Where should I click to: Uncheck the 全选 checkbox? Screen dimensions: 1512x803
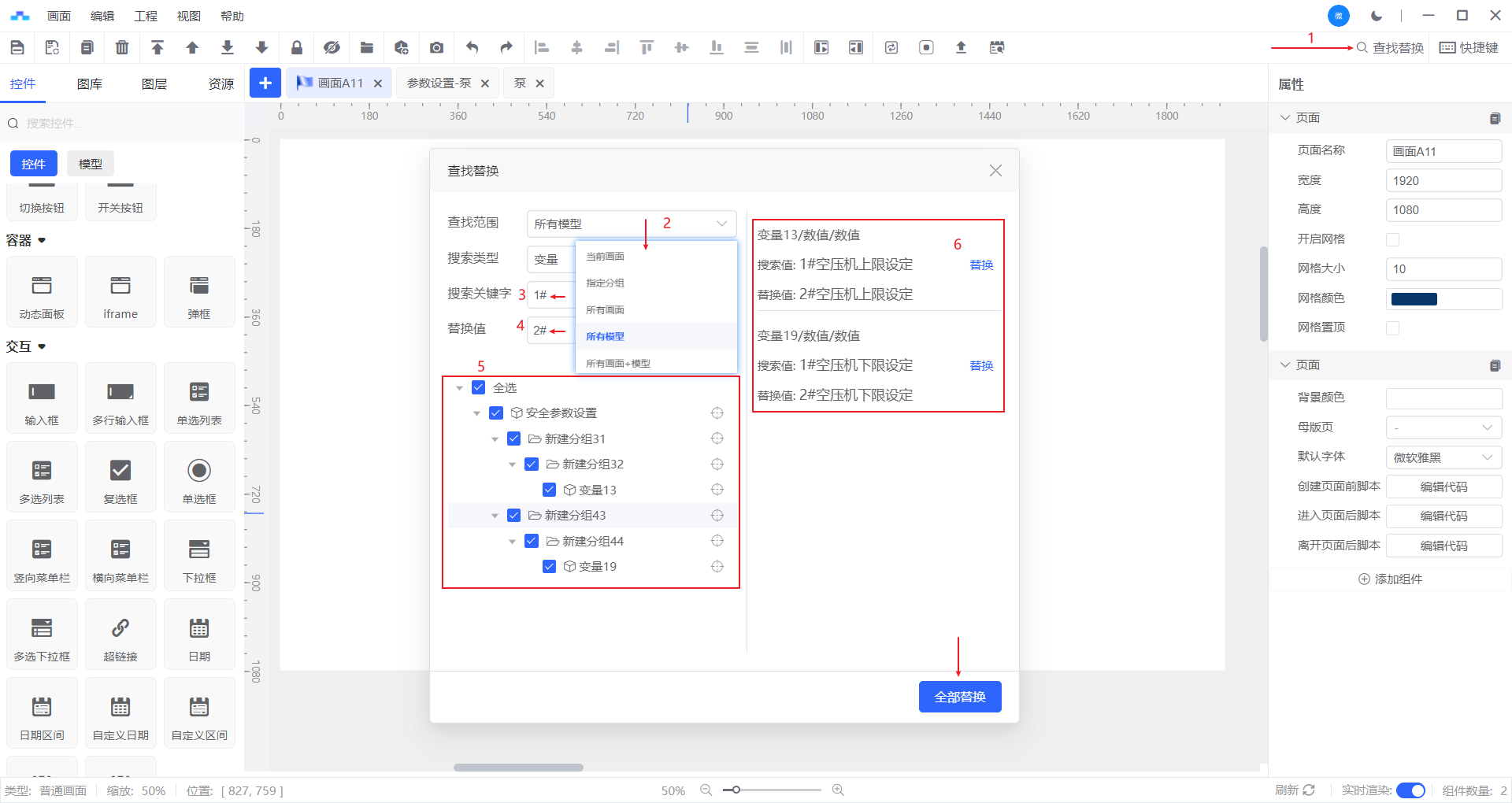pyautogui.click(x=479, y=387)
